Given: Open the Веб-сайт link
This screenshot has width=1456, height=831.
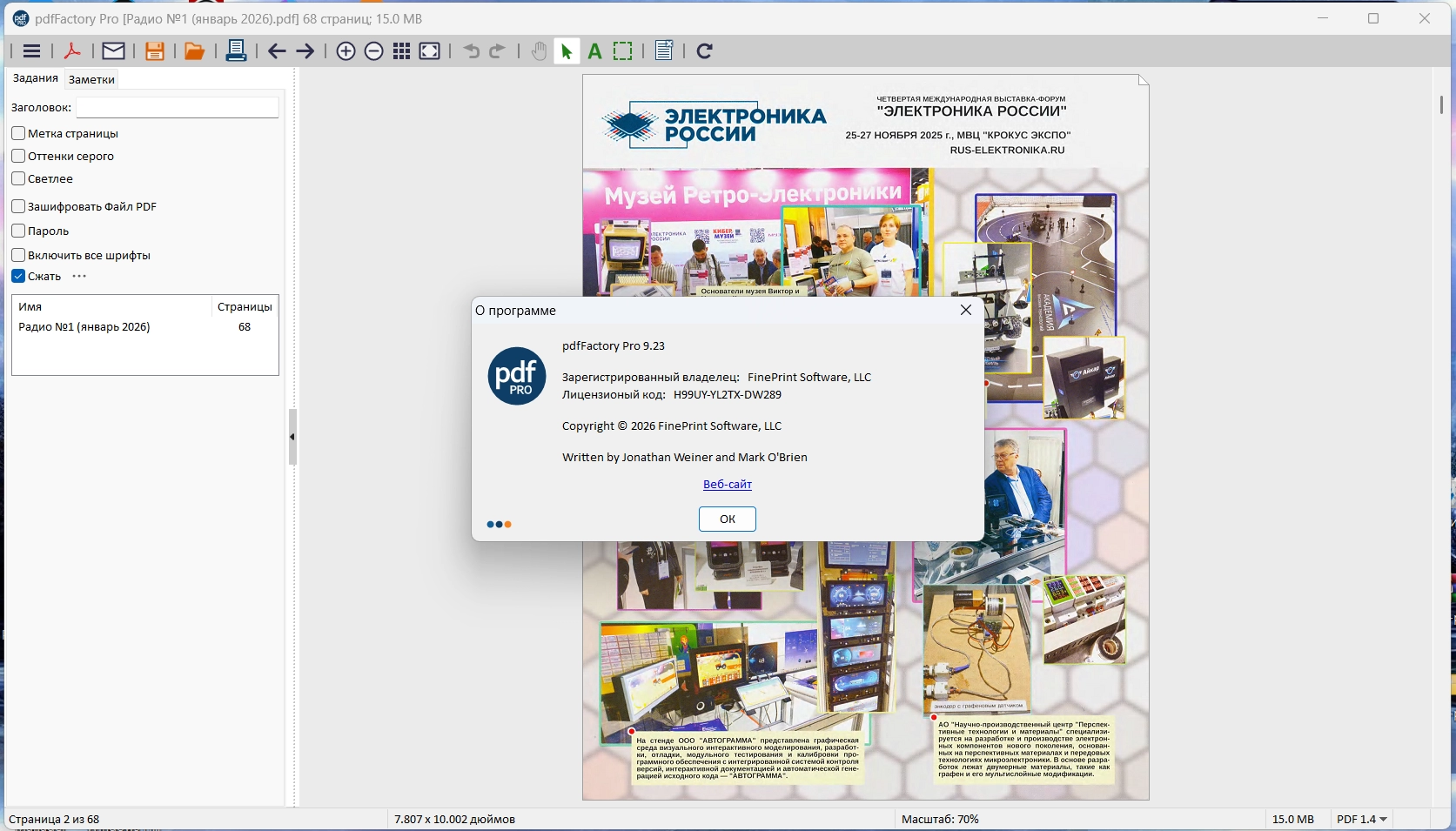Looking at the screenshot, I should click(x=728, y=484).
